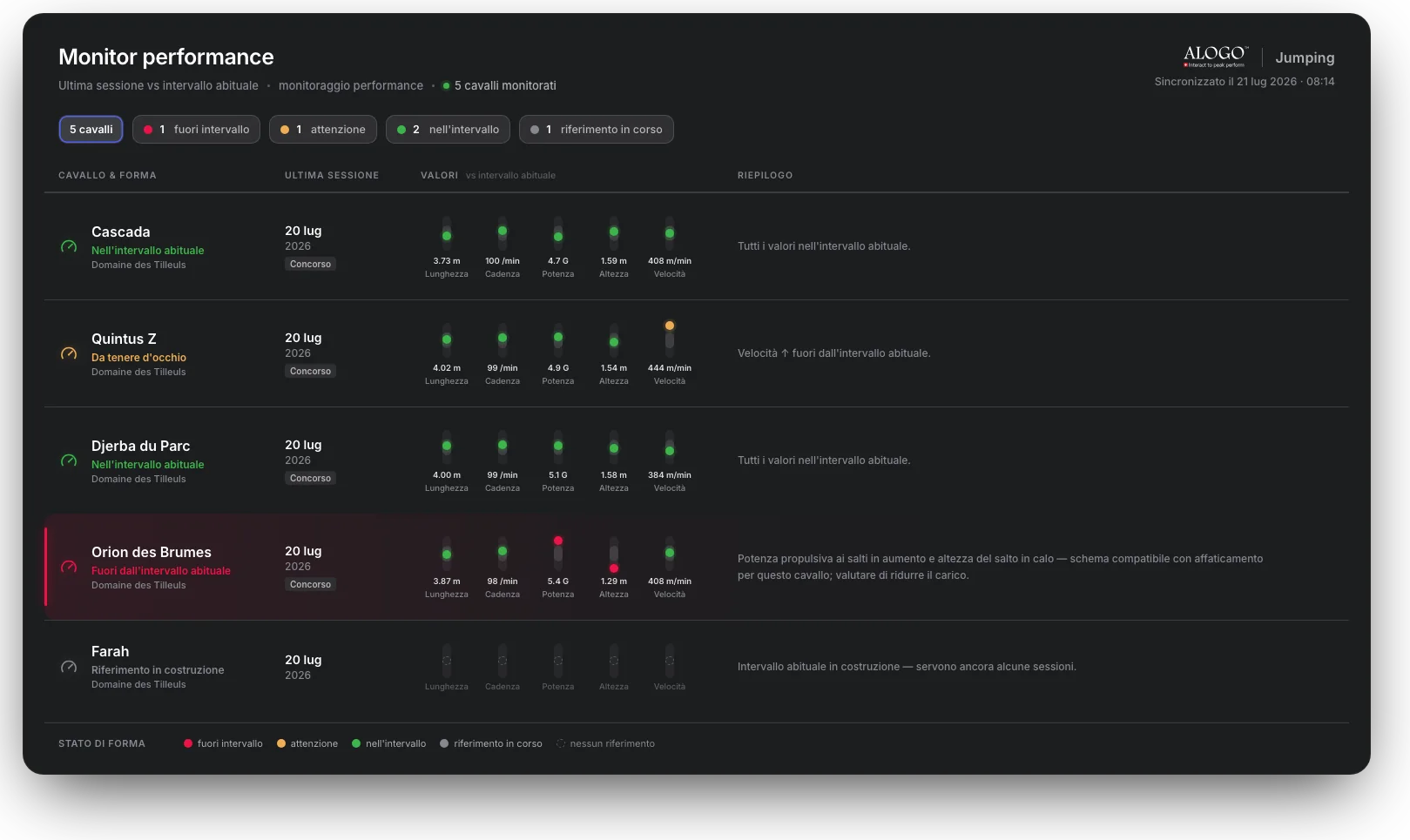Click Djerba du Parc's Concorso session tag
The height and width of the screenshot is (840, 1410).
click(311, 478)
